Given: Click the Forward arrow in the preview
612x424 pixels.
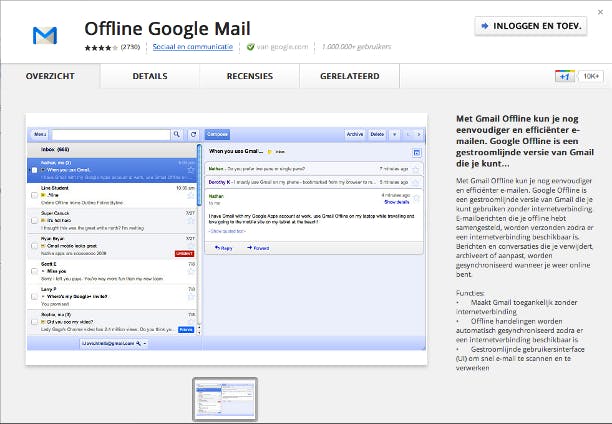Looking at the screenshot, I should coord(250,248).
